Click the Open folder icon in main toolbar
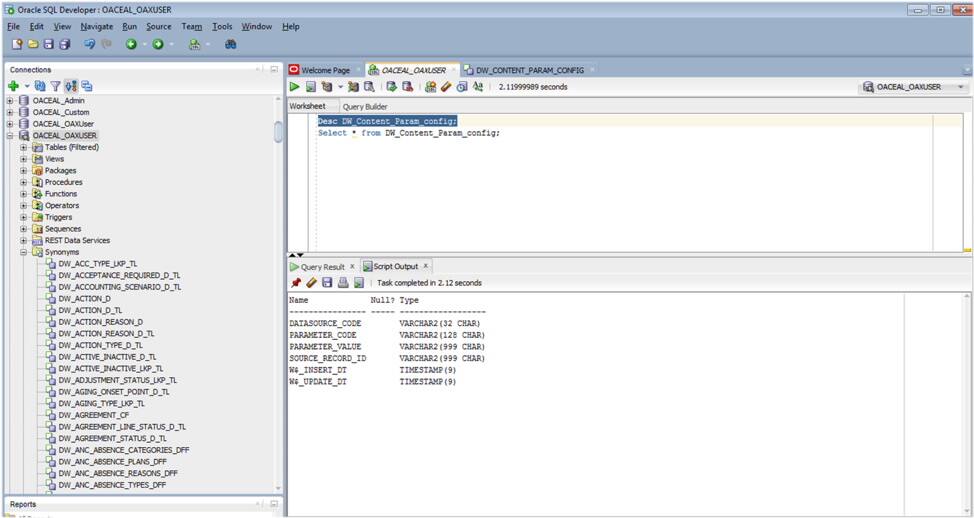The height and width of the screenshot is (518, 974). pos(33,44)
